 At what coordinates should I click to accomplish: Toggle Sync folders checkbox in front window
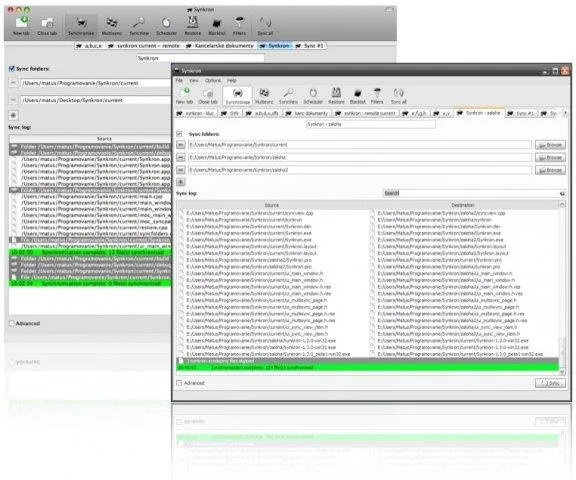coord(179,134)
